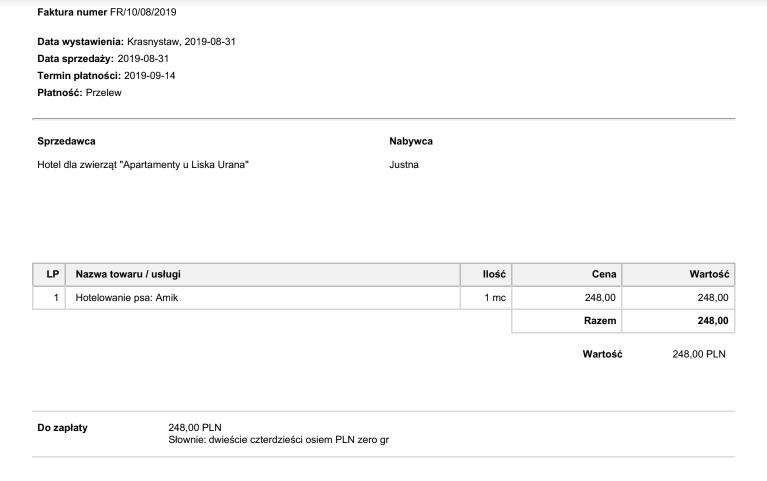This screenshot has width=767, height=481.
Task: Click the Wartość column header in table
Action: click(678, 275)
